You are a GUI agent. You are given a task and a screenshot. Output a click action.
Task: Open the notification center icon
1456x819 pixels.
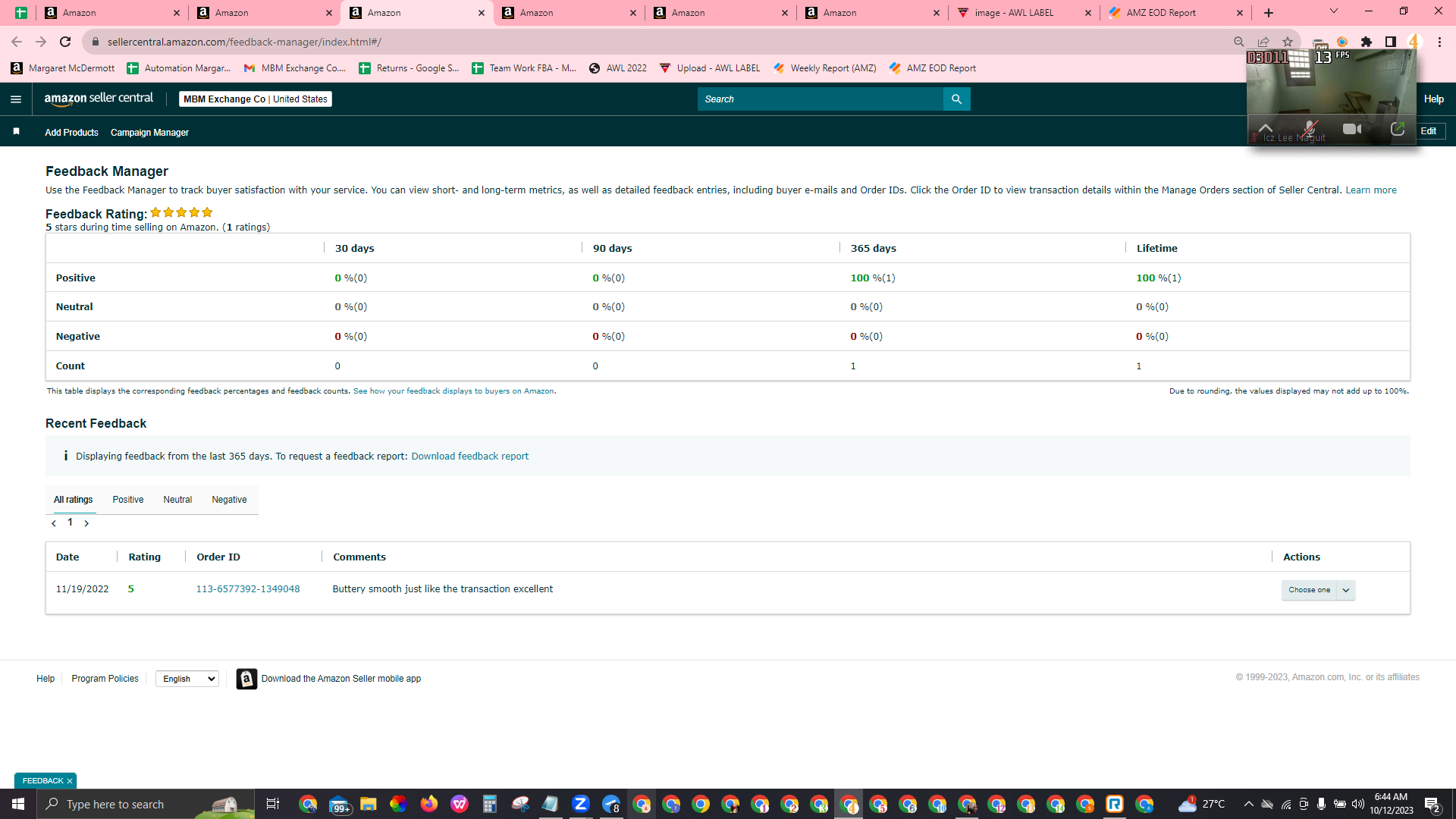(1432, 804)
